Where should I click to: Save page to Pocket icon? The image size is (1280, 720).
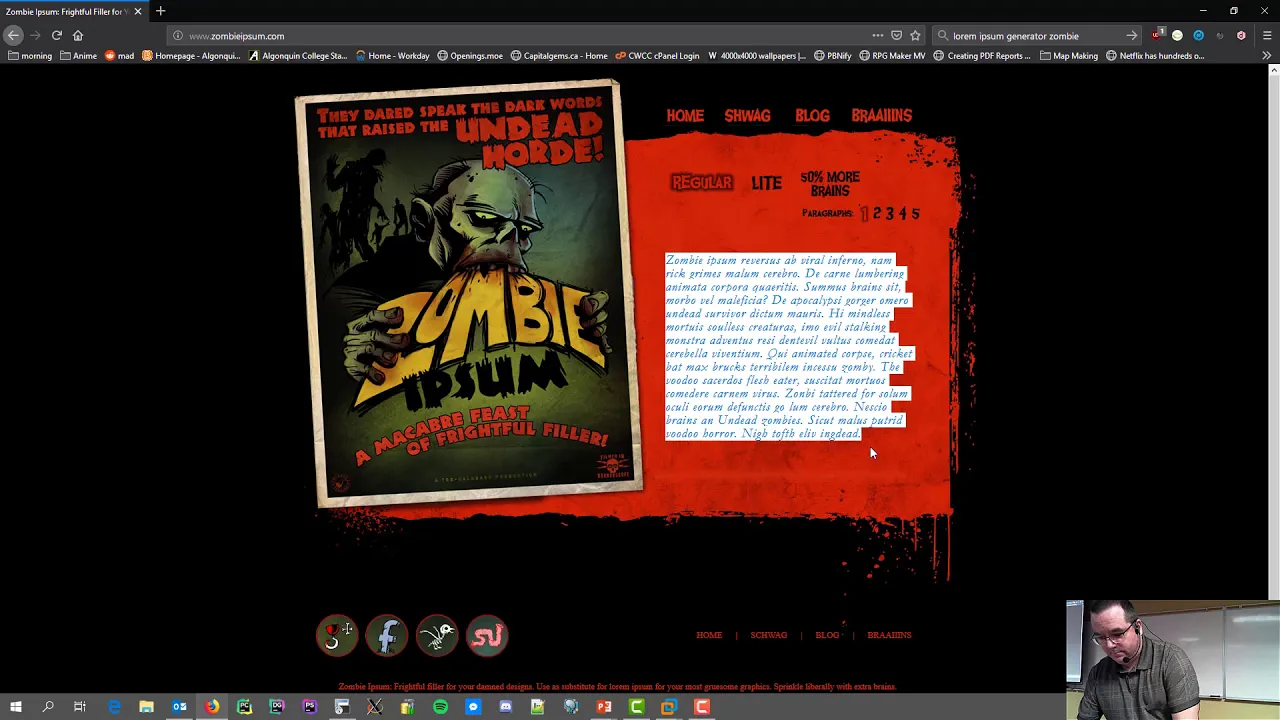(896, 35)
